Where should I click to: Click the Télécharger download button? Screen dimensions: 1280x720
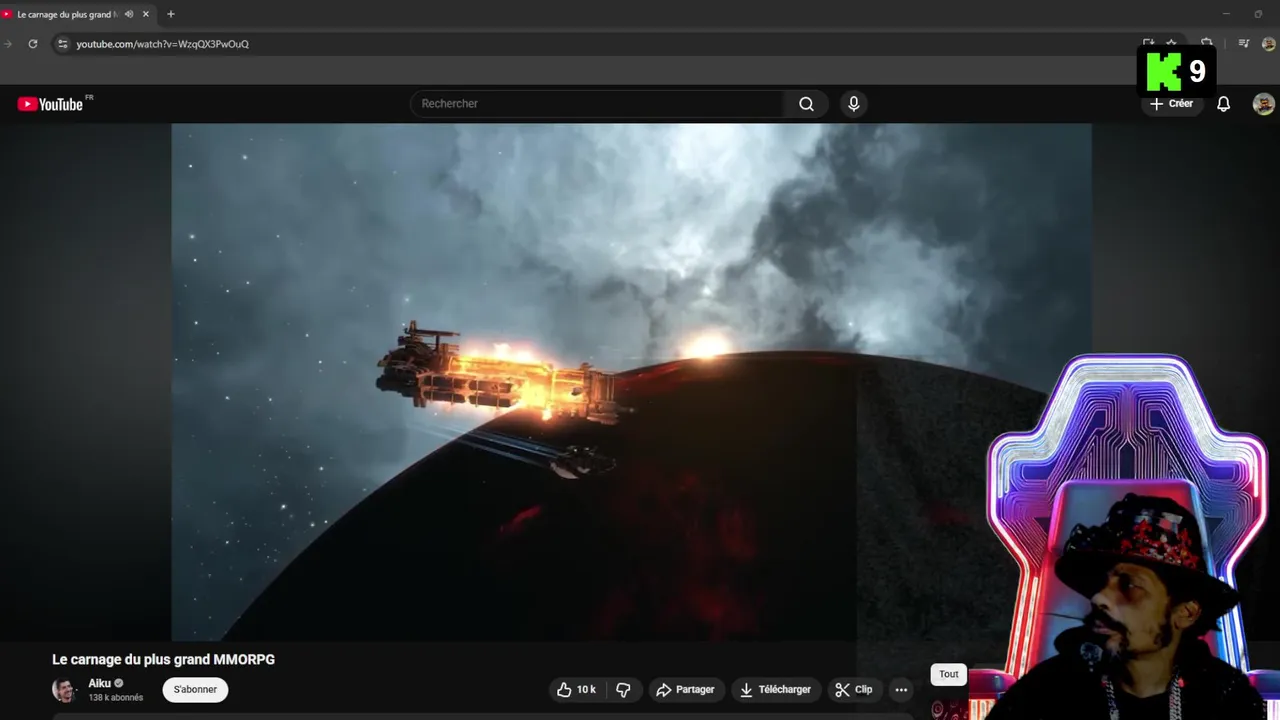[x=776, y=690]
